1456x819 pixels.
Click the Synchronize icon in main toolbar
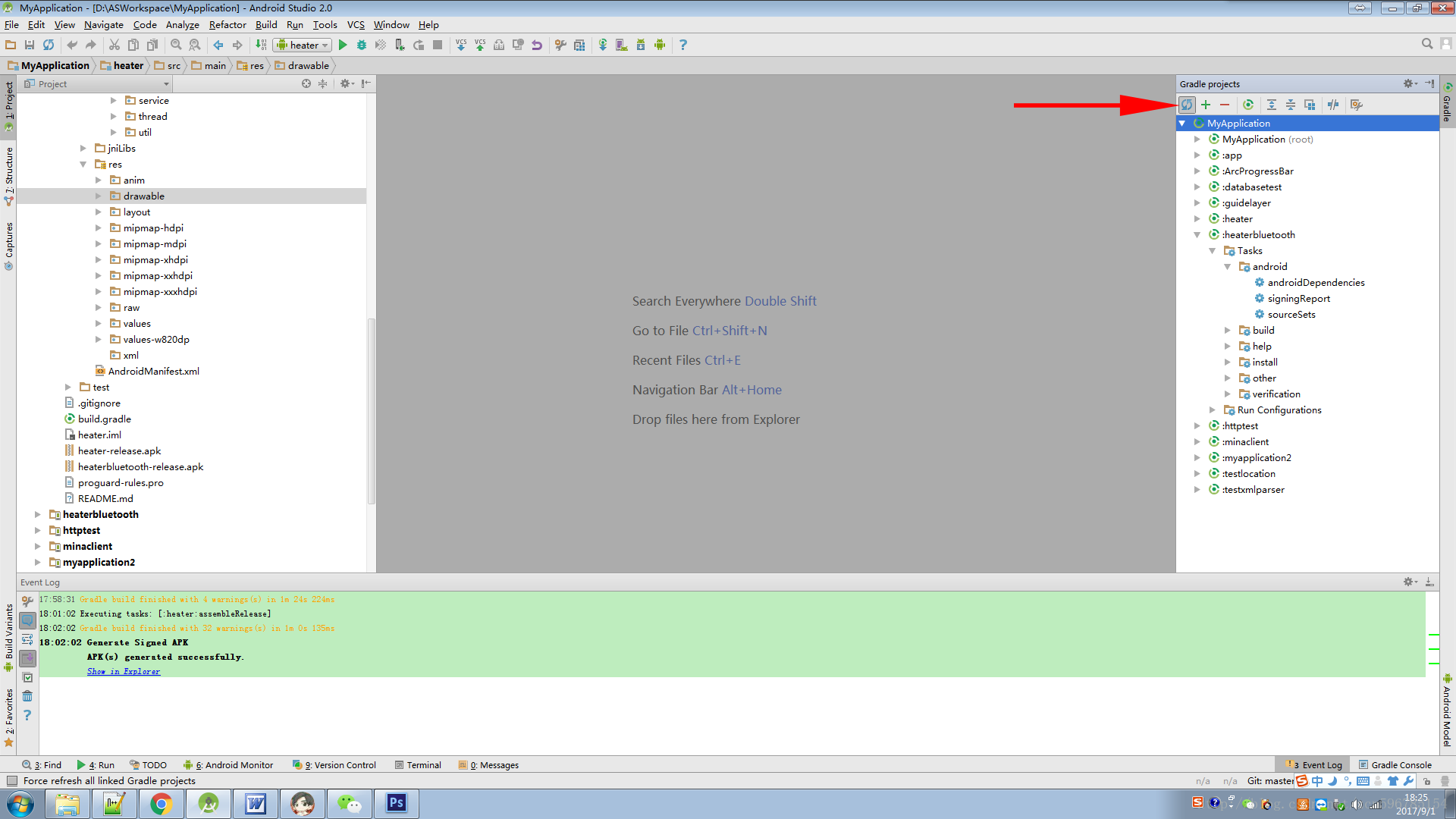click(x=49, y=45)
